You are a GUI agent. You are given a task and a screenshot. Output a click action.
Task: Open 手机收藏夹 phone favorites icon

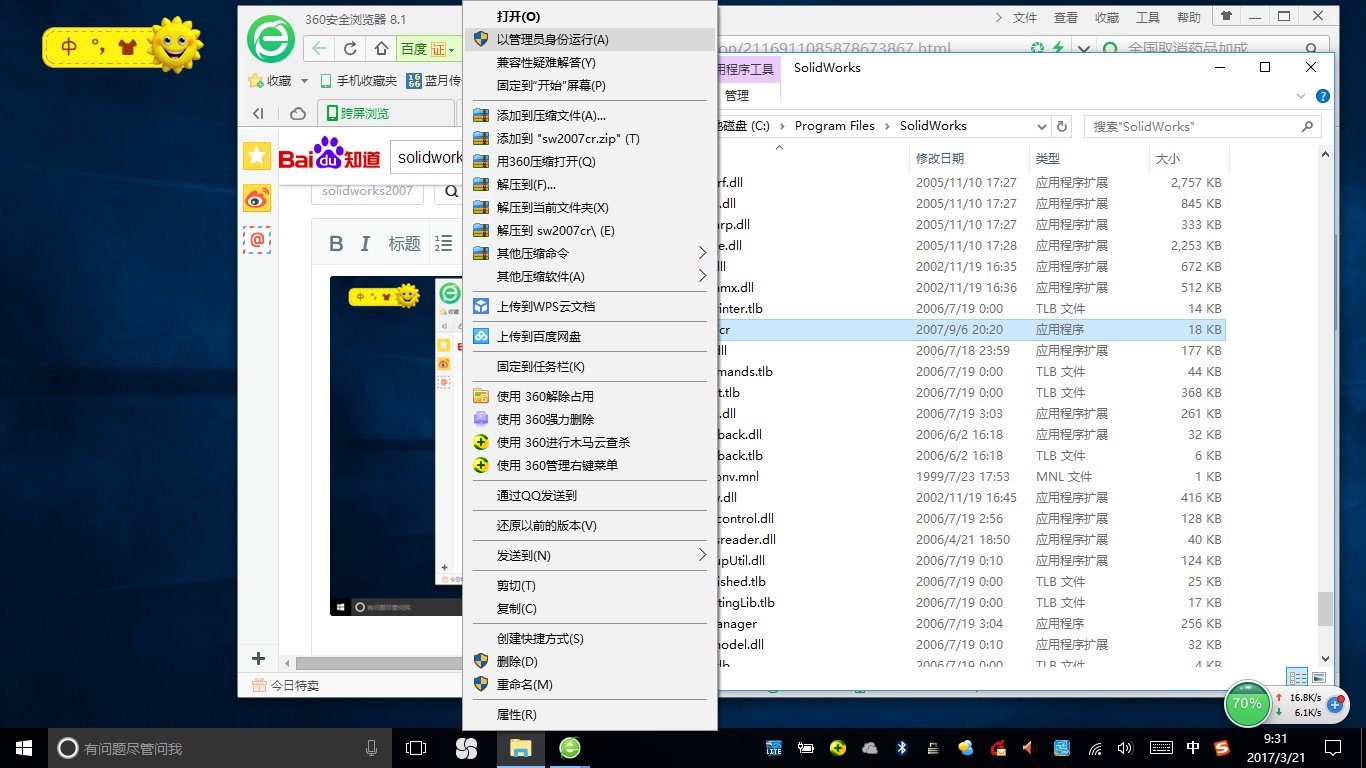(324, 80)
